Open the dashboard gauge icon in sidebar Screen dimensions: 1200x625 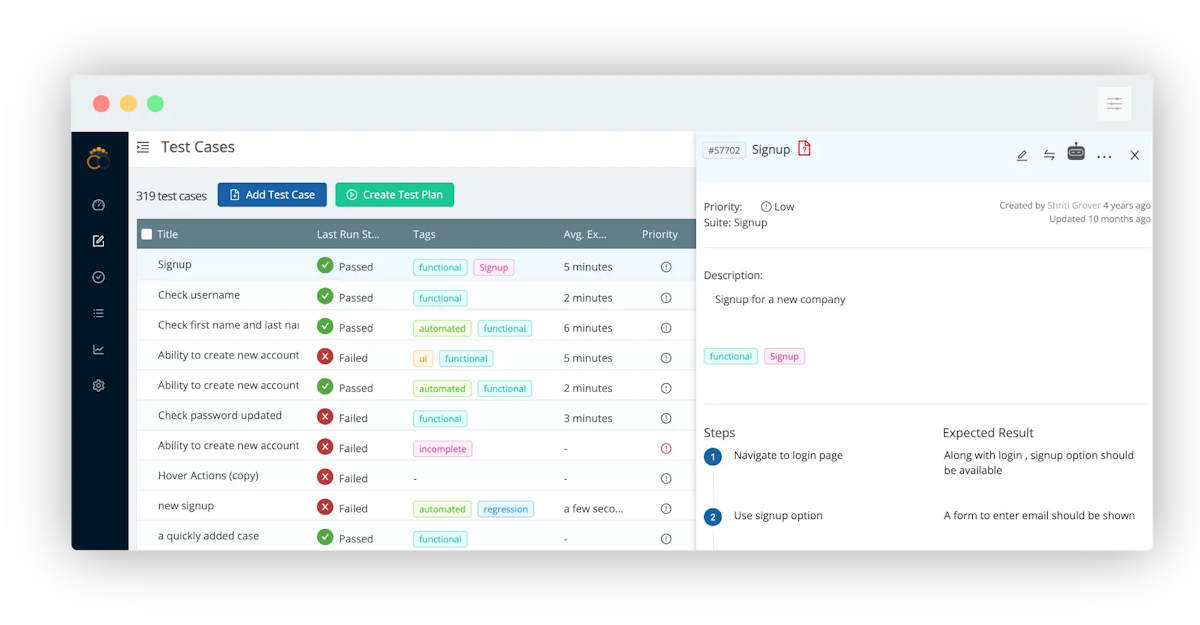click(x=98, y=205)
